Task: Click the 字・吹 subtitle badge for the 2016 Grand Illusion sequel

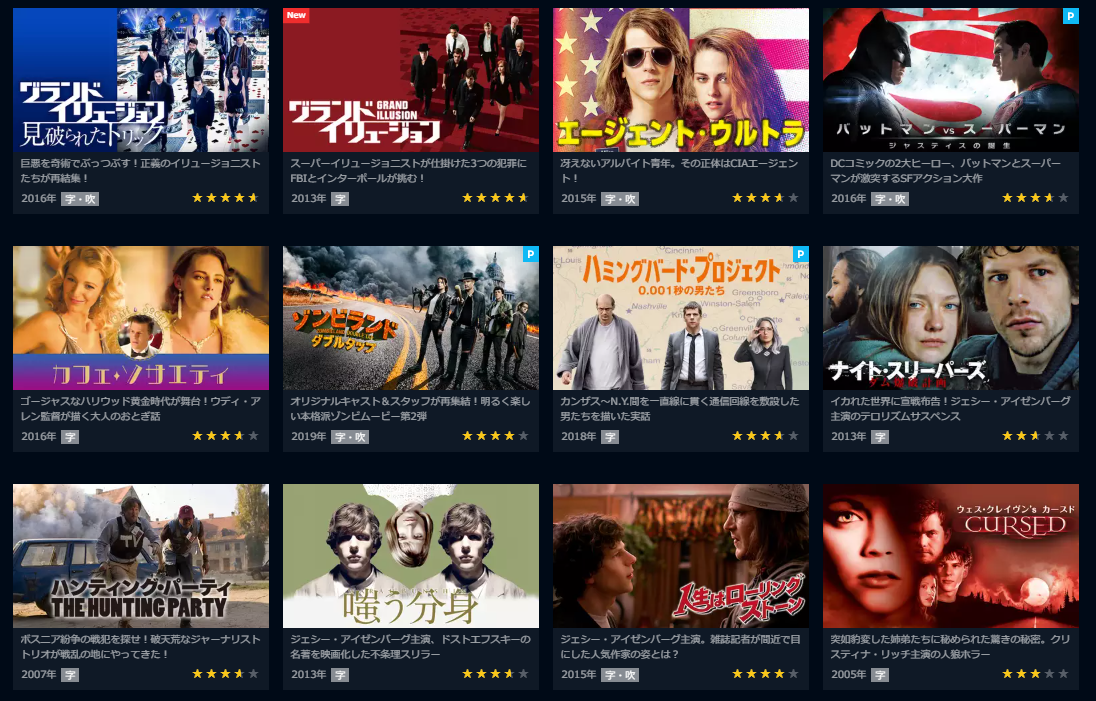Action: (80, 199)
